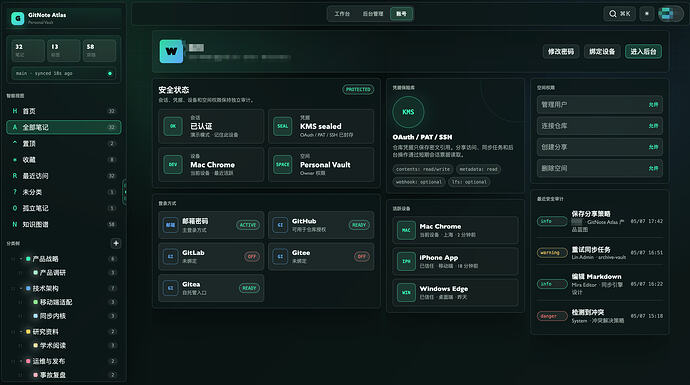Switch to the 工作台 tab
Screen dimensions: 690x385
point(342,14)
